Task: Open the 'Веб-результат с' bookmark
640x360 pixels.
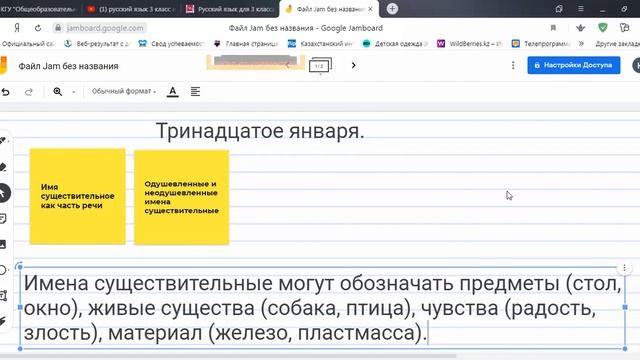Action: 96,44
